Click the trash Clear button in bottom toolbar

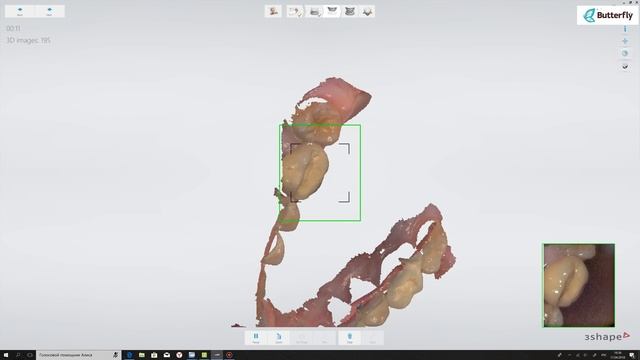click(x=349, y=338)
